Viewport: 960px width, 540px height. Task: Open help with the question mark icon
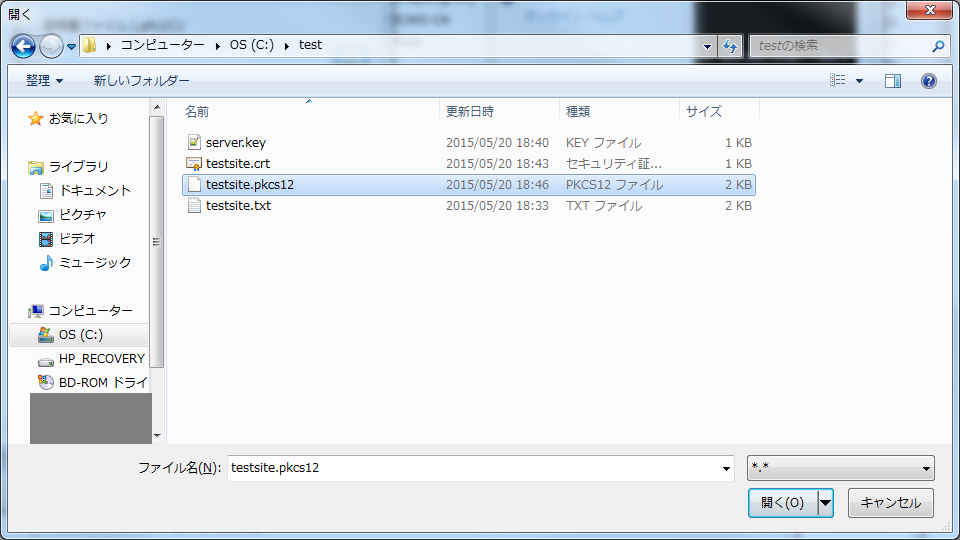point(928,81)
